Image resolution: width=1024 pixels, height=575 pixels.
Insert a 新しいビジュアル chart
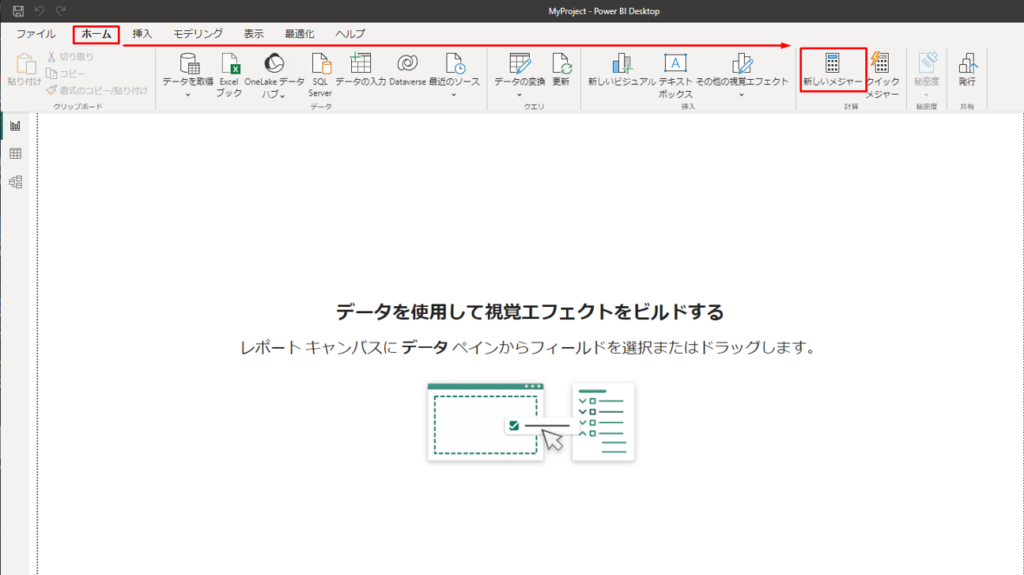(x=621, y=63)
